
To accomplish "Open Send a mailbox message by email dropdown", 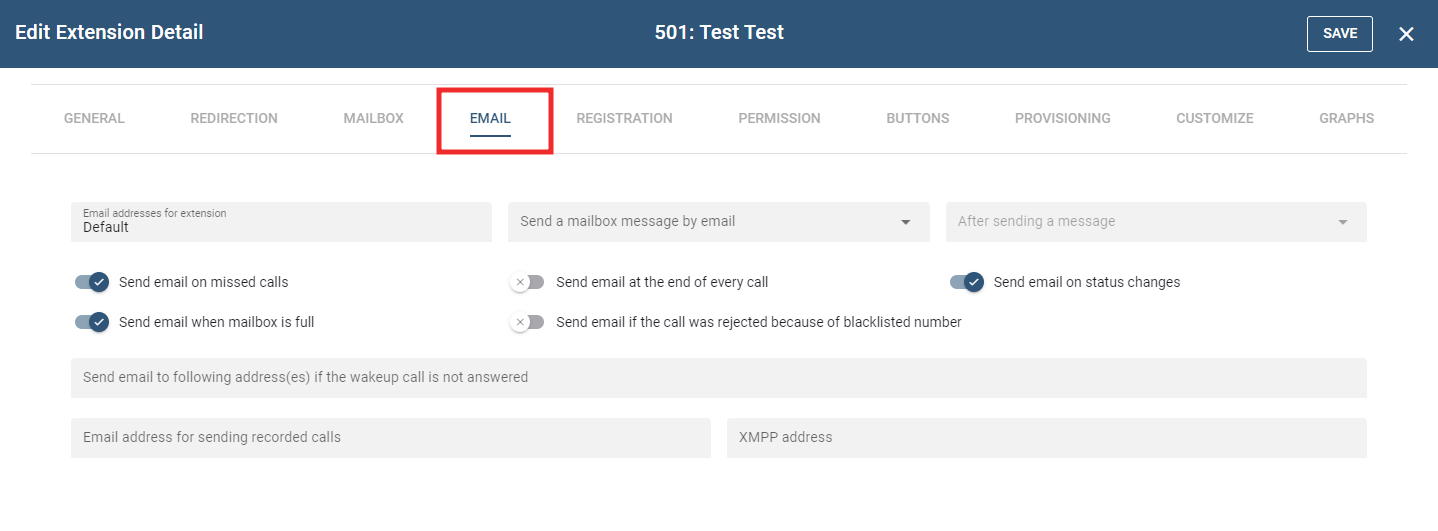I will (718, 222).
